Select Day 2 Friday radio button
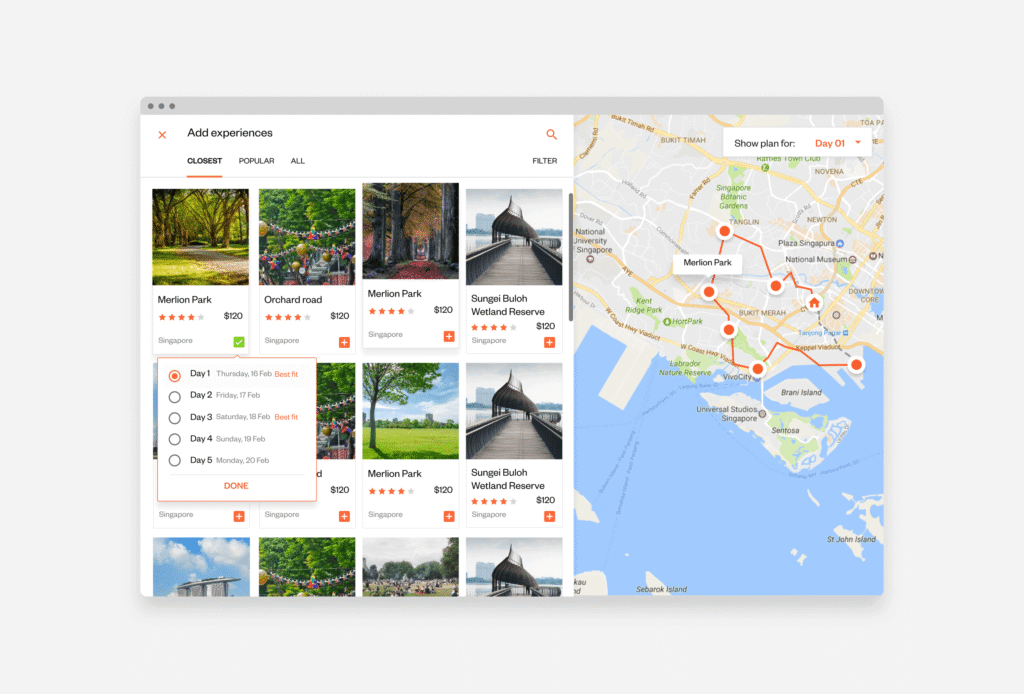This screenshot has width=1024, height=694. click(x=175, y=396)
